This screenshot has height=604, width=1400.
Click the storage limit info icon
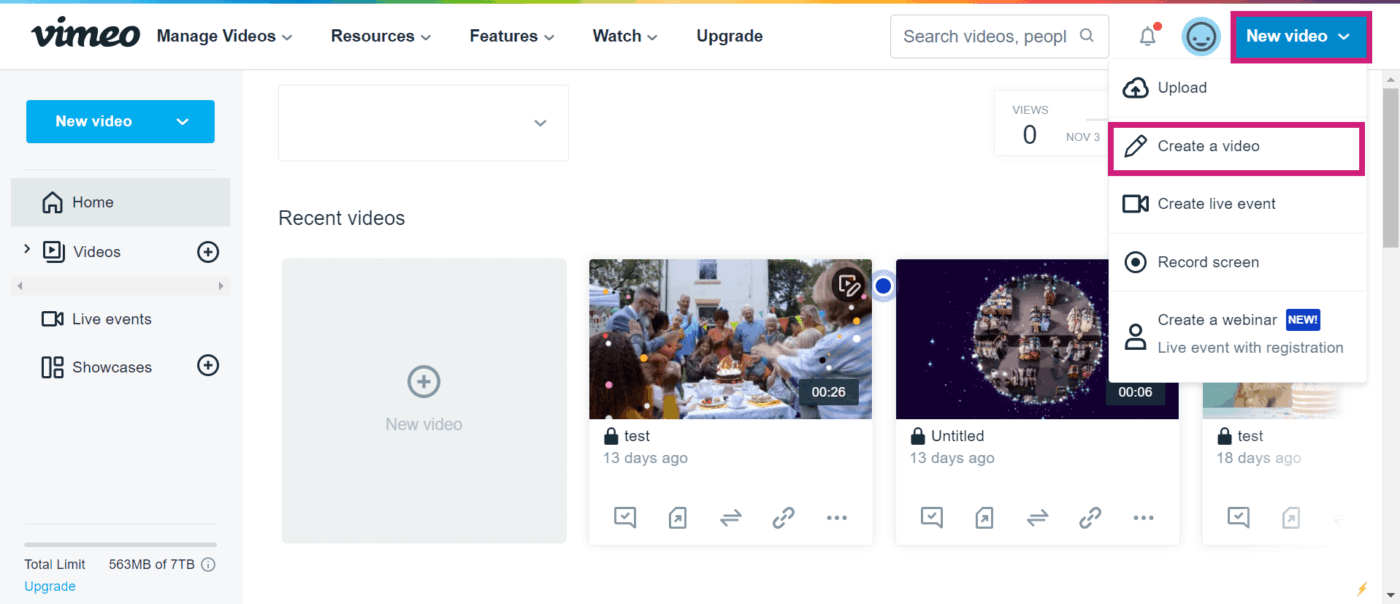click(208, 564)
